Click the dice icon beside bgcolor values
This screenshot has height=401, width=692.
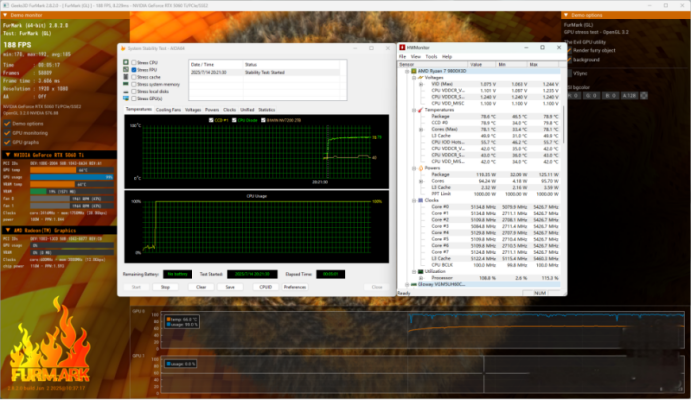click(x=644, y=95)
